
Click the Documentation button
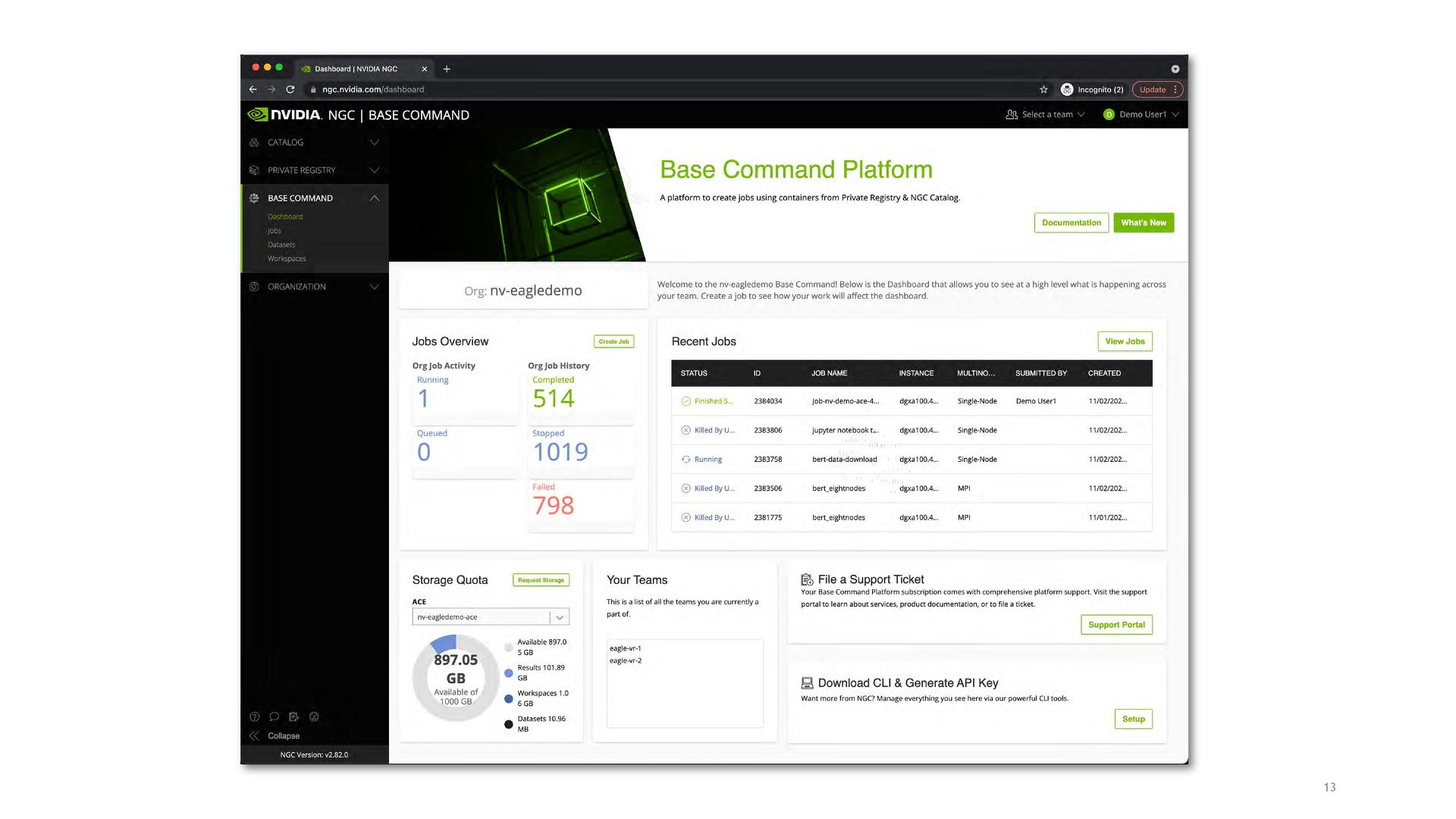coord(1072,223)
